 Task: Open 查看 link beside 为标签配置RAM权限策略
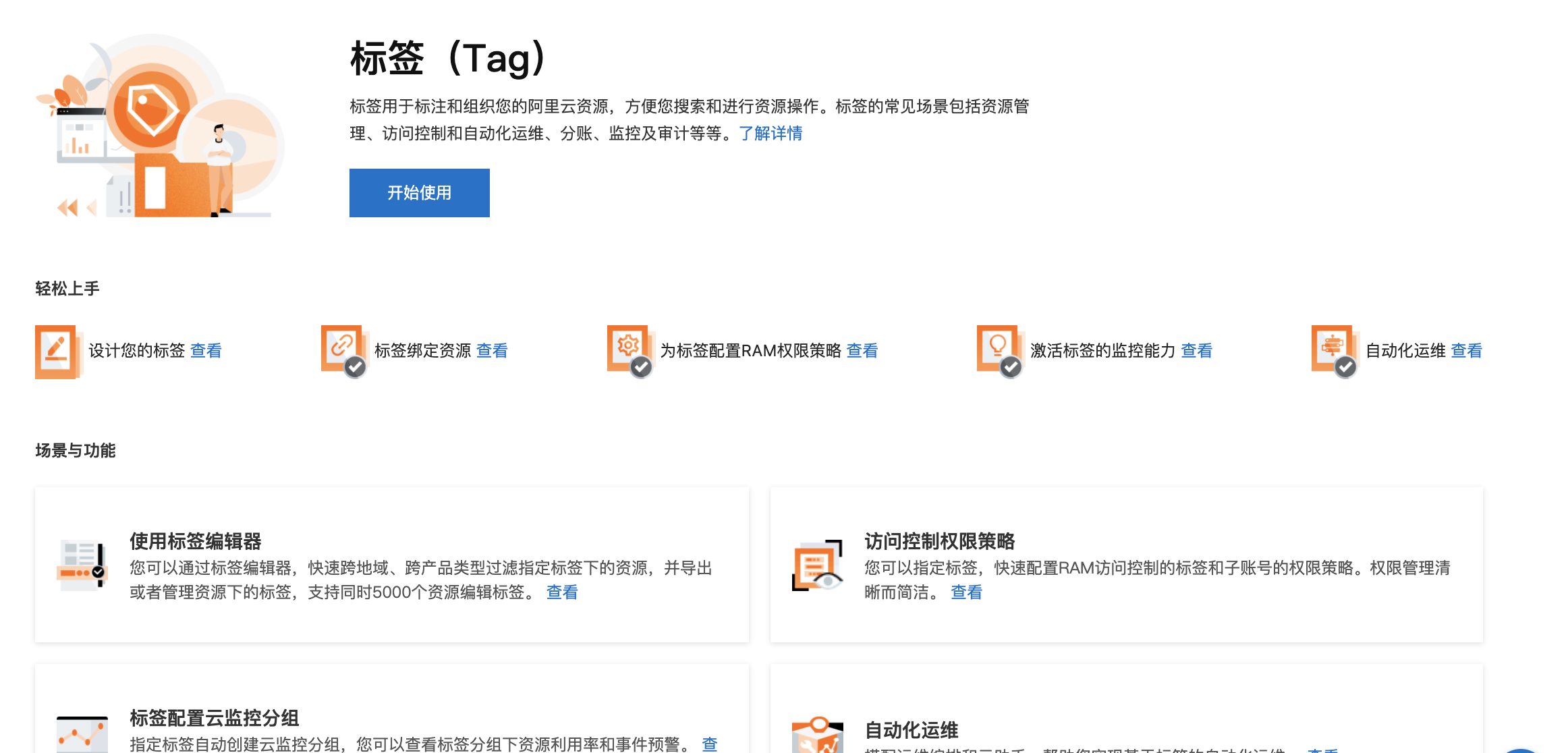point(862,351)
